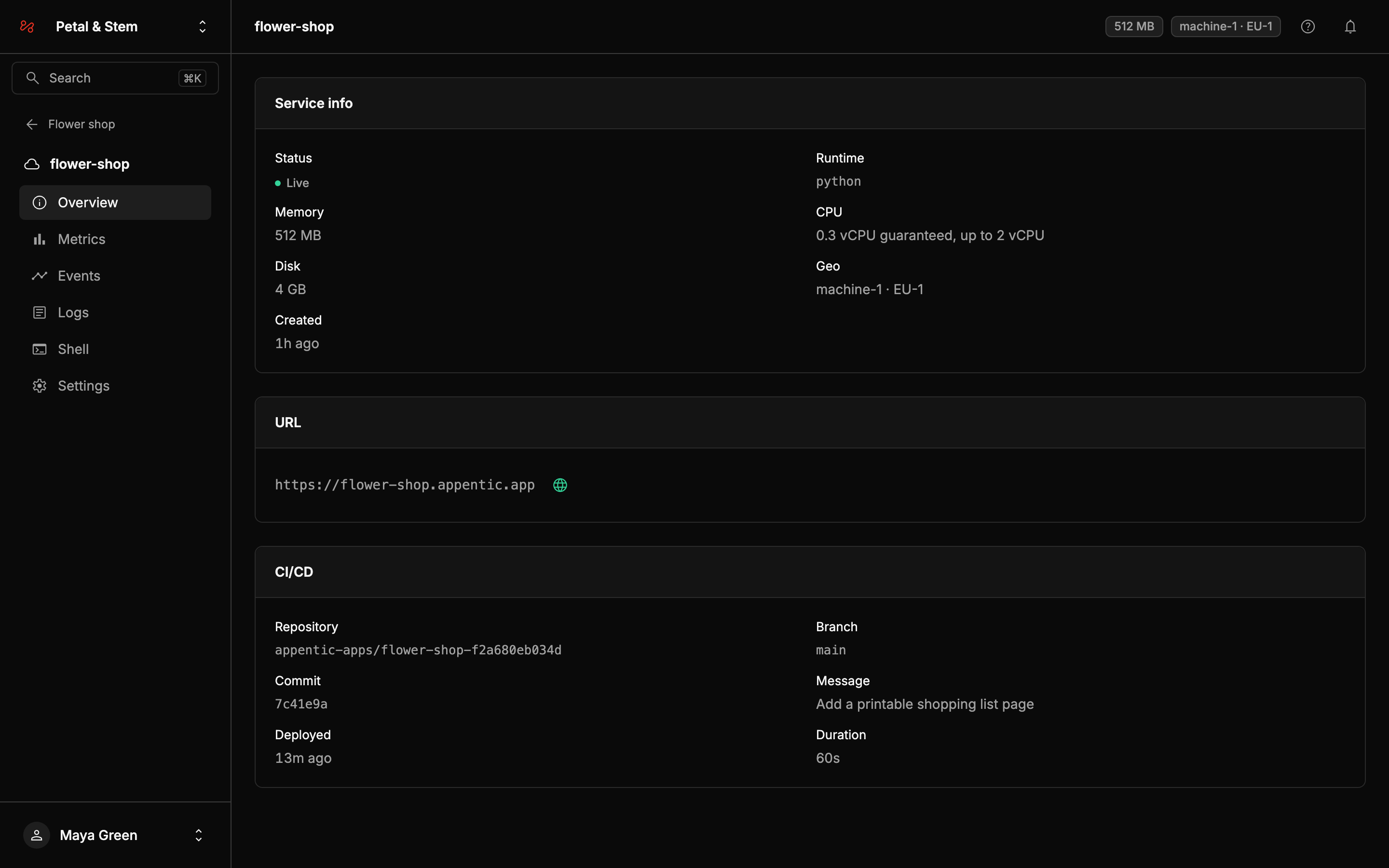The image size is (1389, 868).
Task: Click the Live status indicator
Action: pyautogui.click(x=292, y=183)
